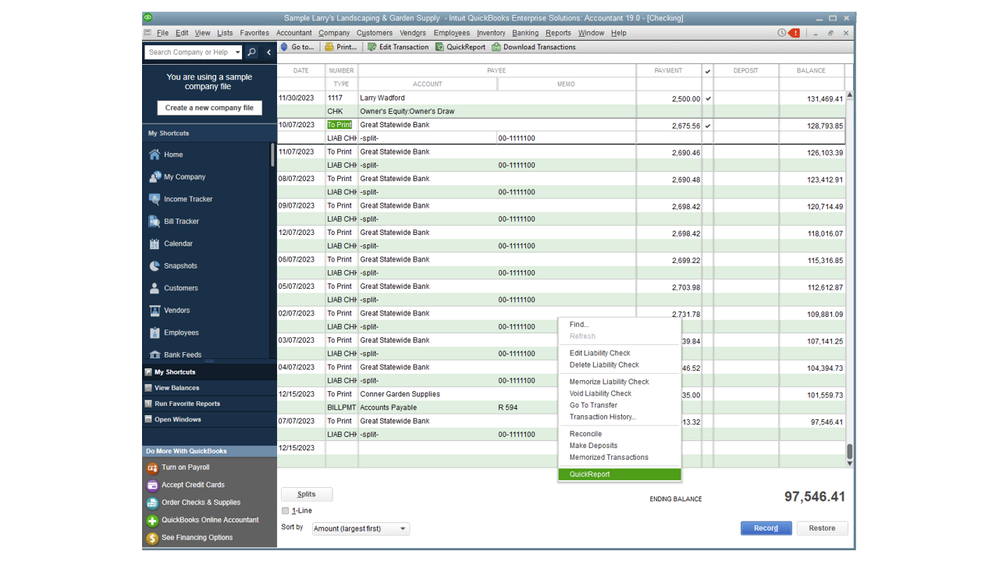The width and height of the screenshot is (999, 562).
Task: Open the Sort by dropdown
Action: click(361, 529)
